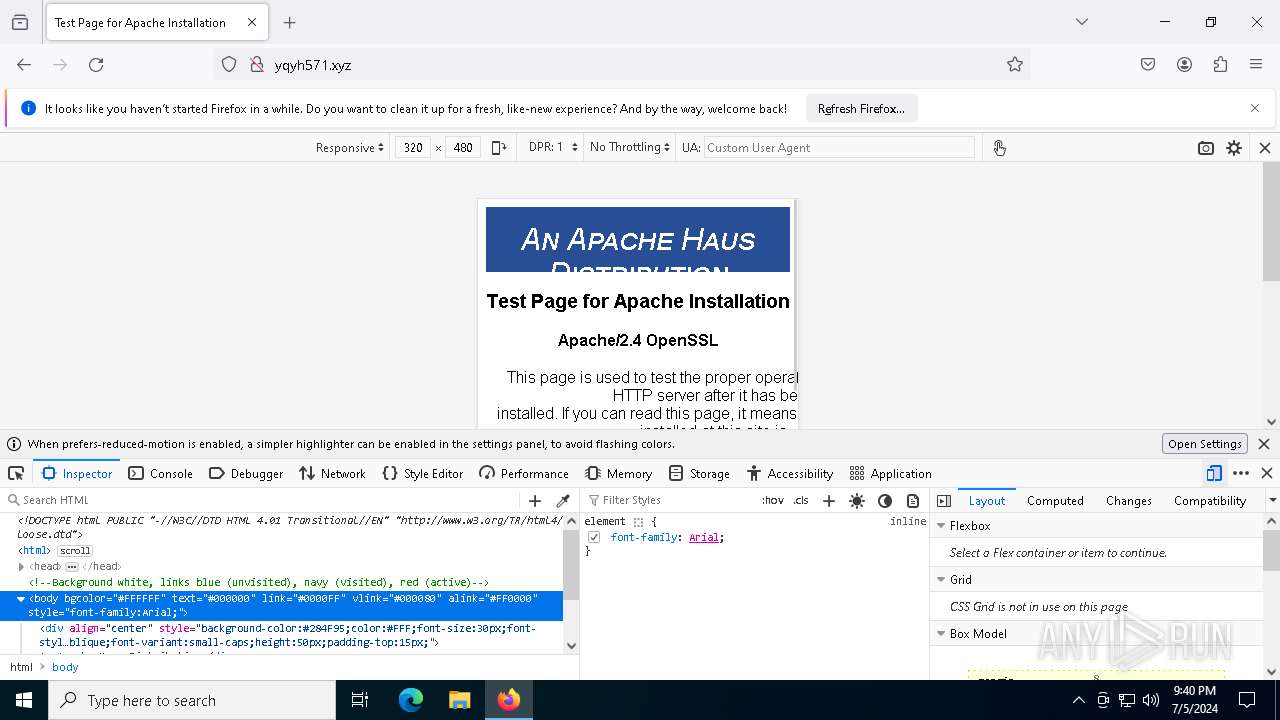This screenshot has width=1280, height=720.
Task: Open responsive design settings gear
Action: (x=1234, y=147)
